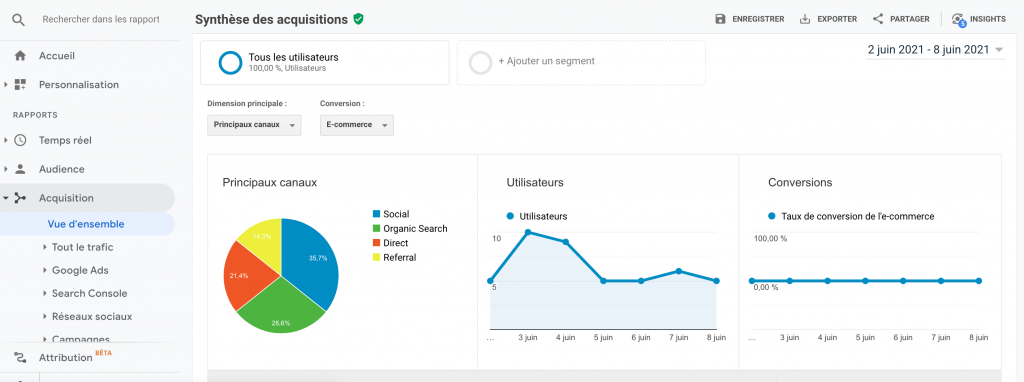The height and width of the screenshot is (382, 1024).
Task: Open the date range selector
Action: point(935,50)
